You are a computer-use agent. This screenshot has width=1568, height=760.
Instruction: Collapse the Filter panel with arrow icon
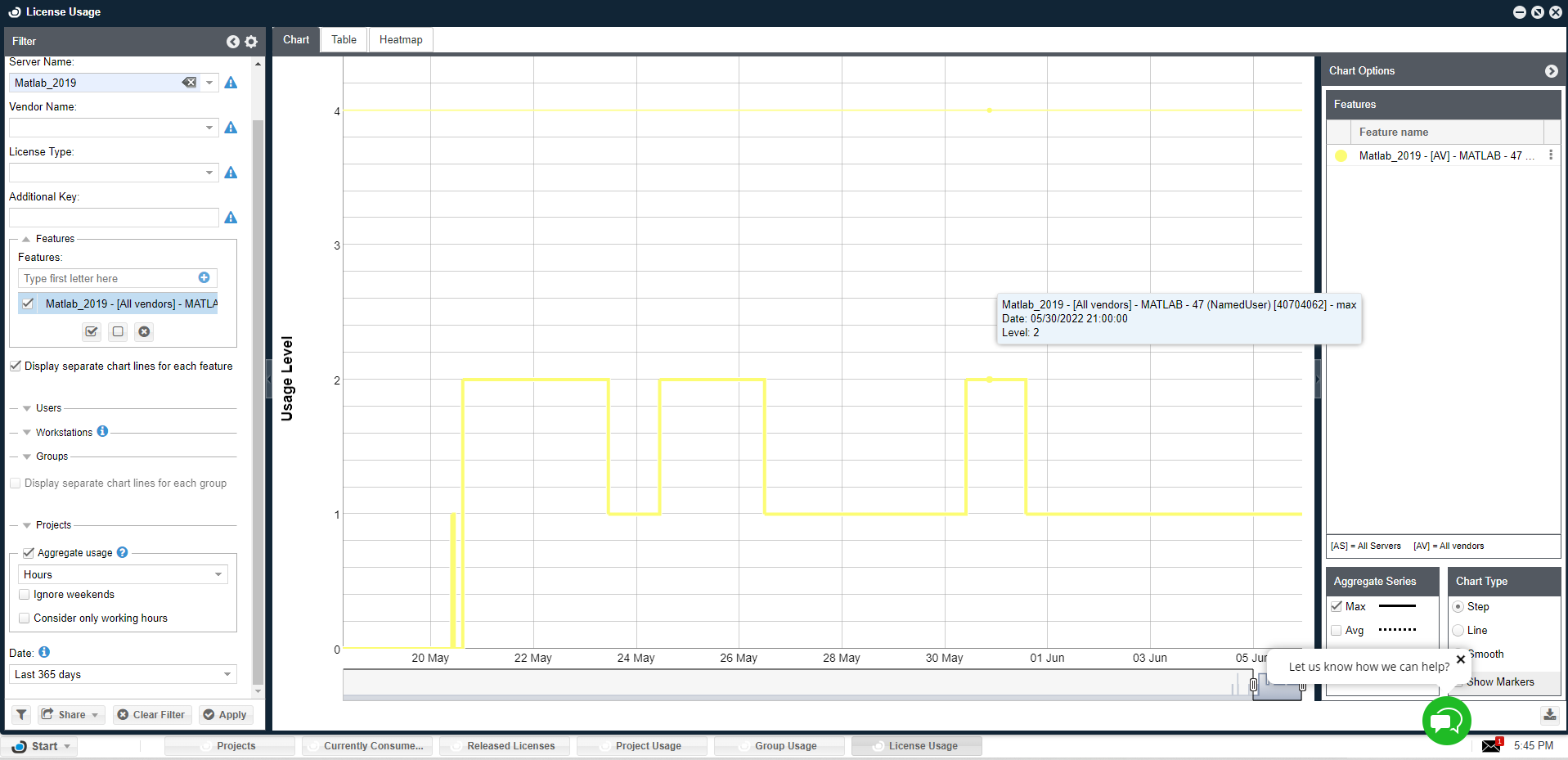pyautogui.click(x=233, y=42)
